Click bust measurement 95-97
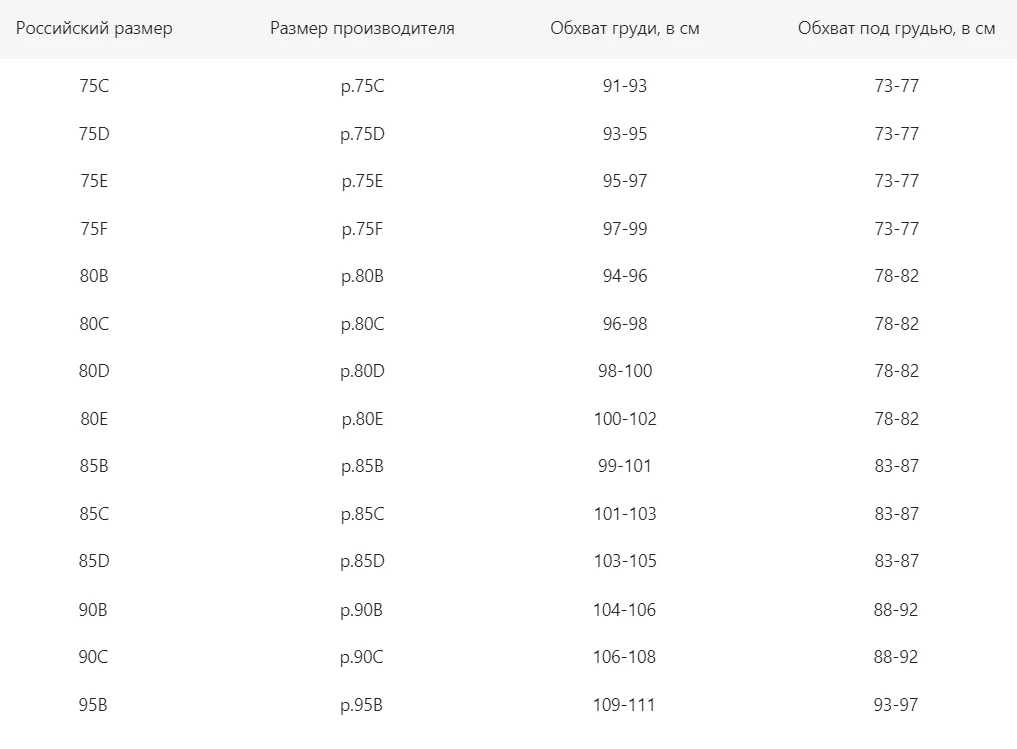1017x749 pixels. pyautogui.click(x=625, y=181)
